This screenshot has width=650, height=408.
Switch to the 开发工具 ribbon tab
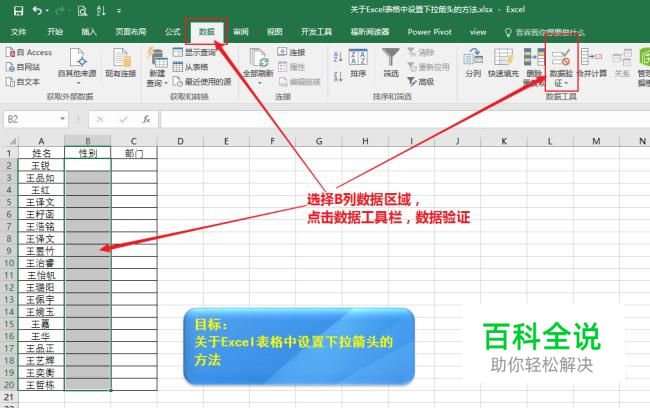(316, 32)
